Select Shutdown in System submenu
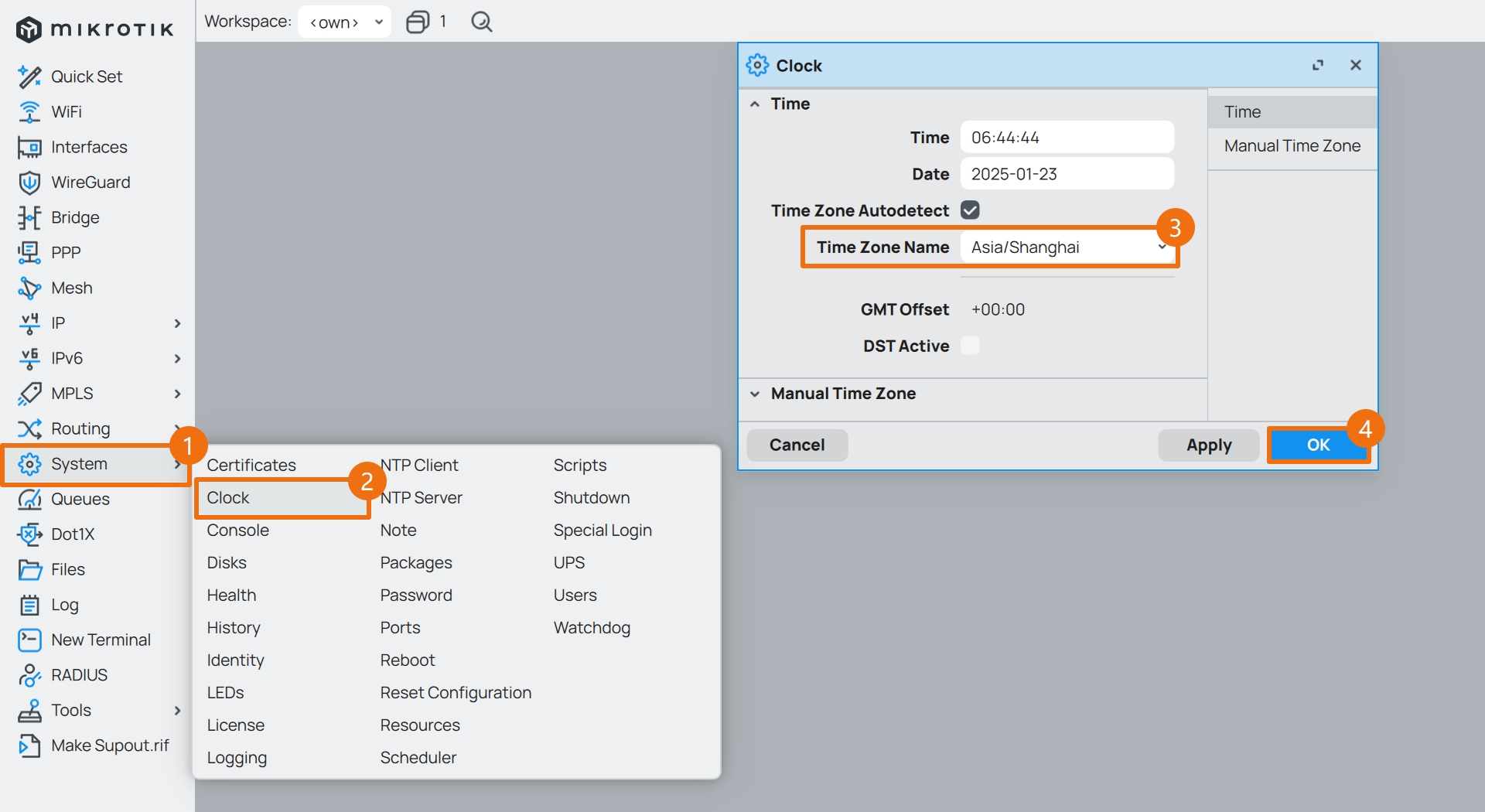 coord(592,498)
